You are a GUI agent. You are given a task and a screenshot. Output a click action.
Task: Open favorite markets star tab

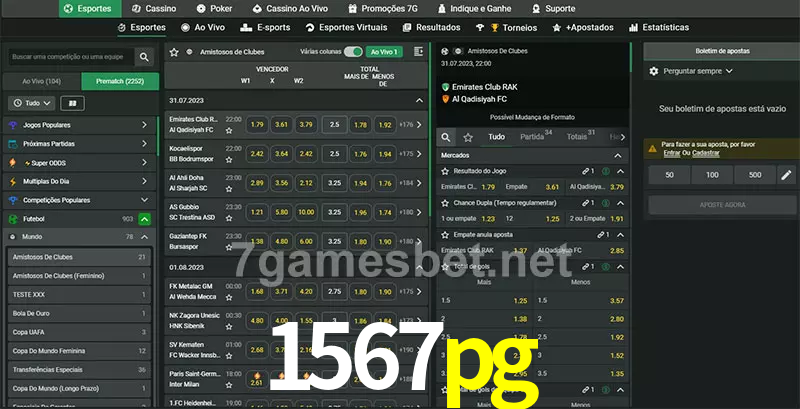(x=468, y=137)
